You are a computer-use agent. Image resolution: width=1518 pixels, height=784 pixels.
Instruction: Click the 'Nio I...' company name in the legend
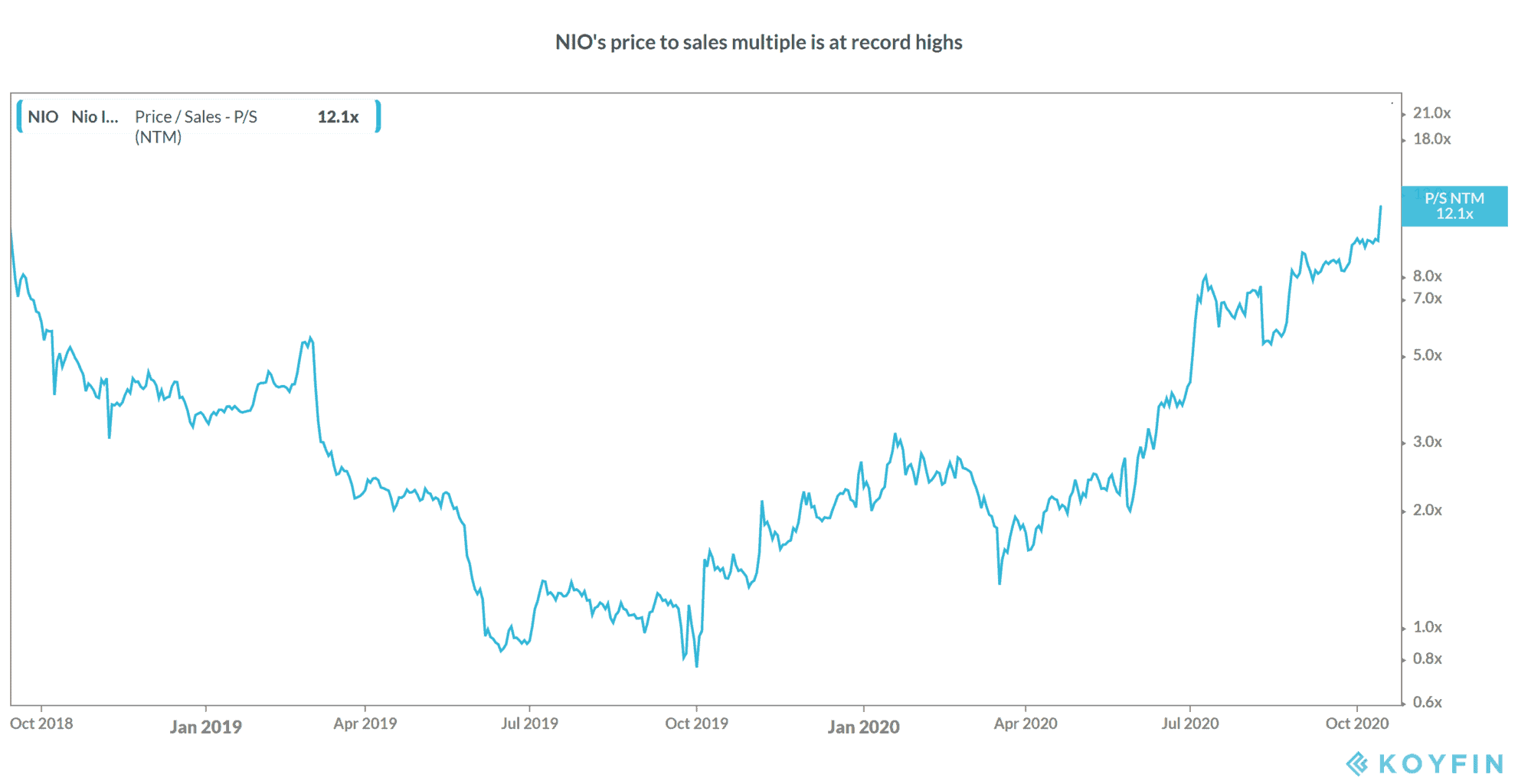95,116
